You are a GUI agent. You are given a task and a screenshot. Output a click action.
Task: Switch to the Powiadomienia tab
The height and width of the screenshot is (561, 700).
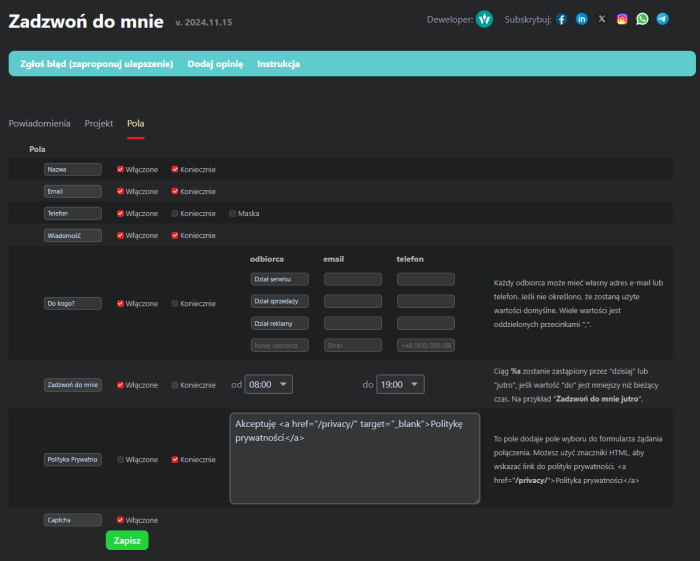[40, 123]
